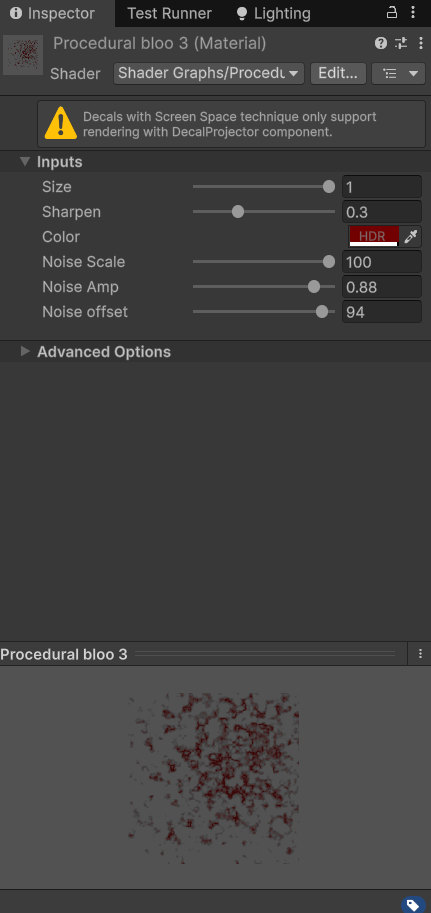This screenshot has width=431, height=913.
Task: Switch to the Test Runner tab
Action: pos(169,13)
